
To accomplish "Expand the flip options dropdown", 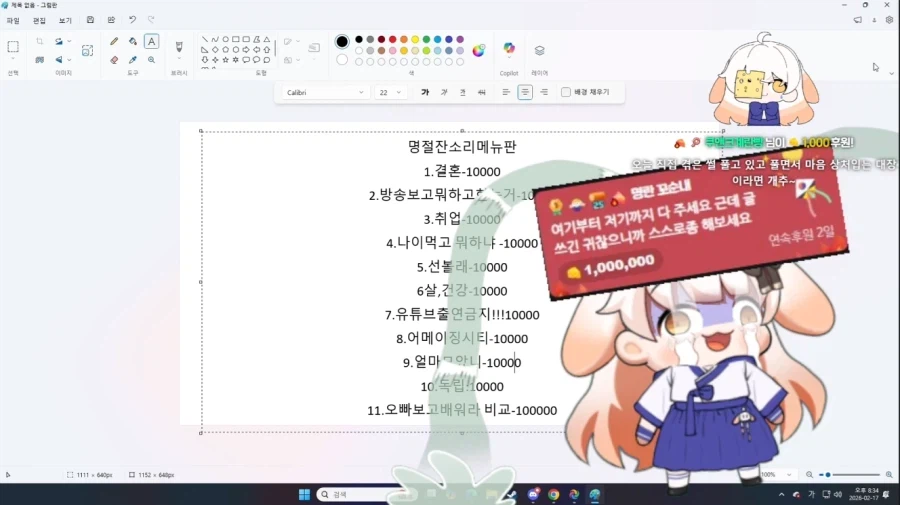I will [x=69, y=60].
